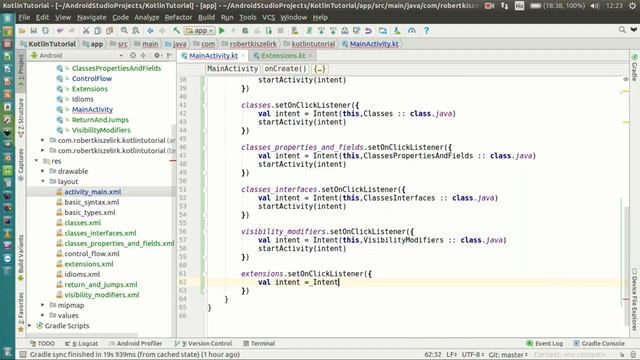Open the Captures tool window strip

(21, 164)
